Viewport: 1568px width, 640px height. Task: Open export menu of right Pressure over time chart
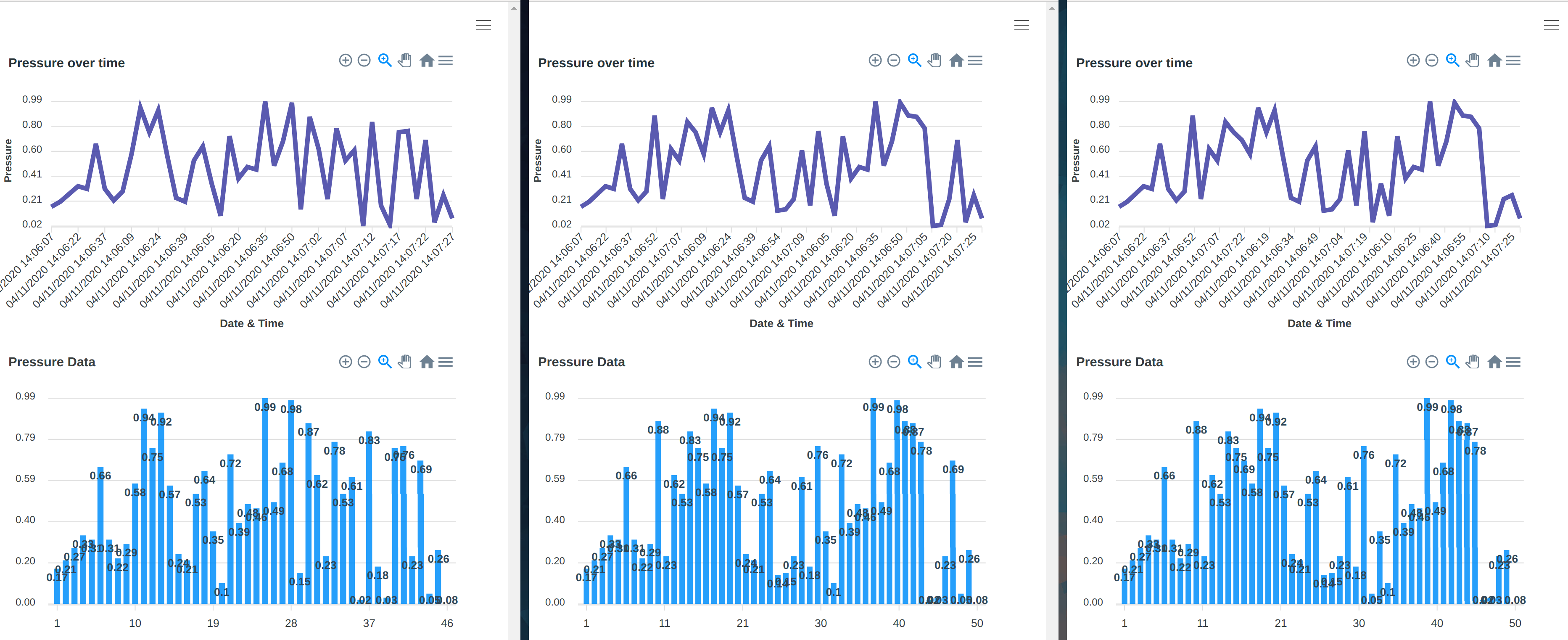pos(1513,60)
